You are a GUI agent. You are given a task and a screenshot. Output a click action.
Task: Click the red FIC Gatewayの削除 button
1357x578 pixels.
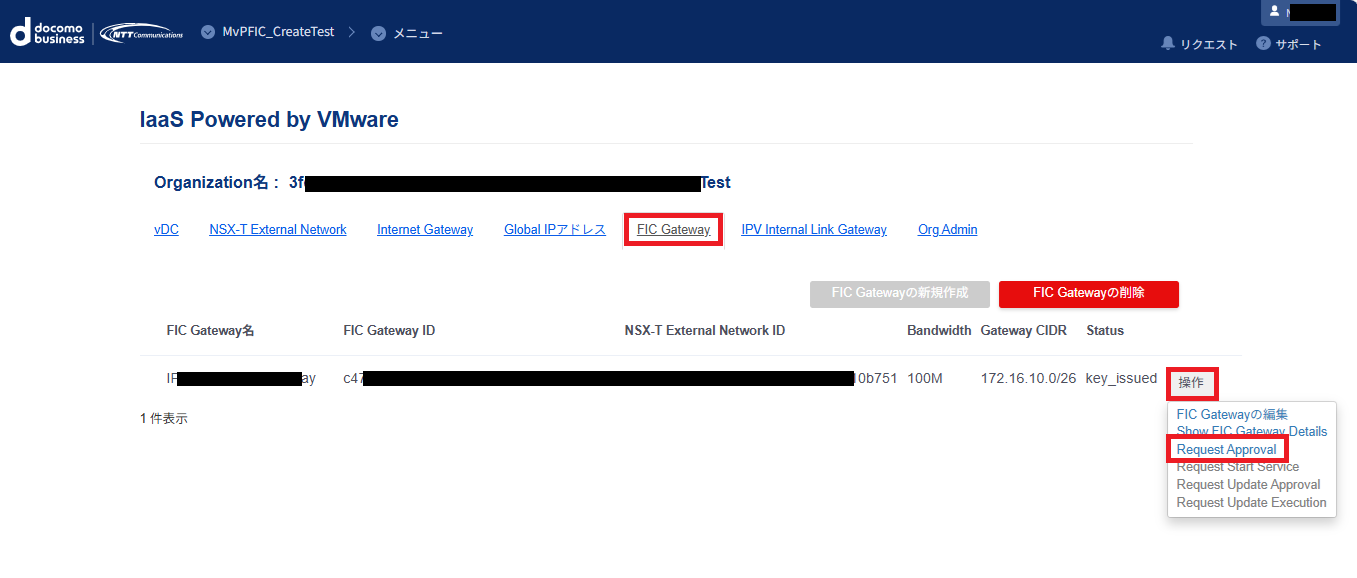pos(1089,294)
